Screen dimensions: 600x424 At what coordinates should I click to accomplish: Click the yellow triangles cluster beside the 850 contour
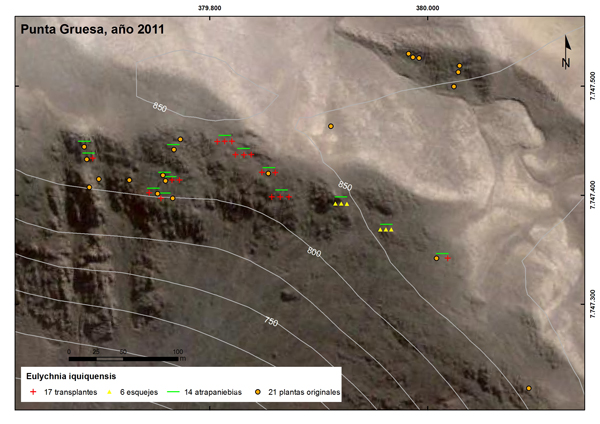click(x=341, y=203)
